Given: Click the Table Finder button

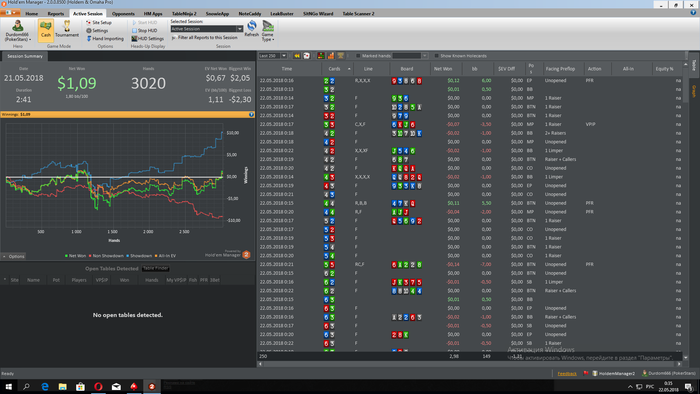Looking at the screenshot, I should tap(156, 269).
